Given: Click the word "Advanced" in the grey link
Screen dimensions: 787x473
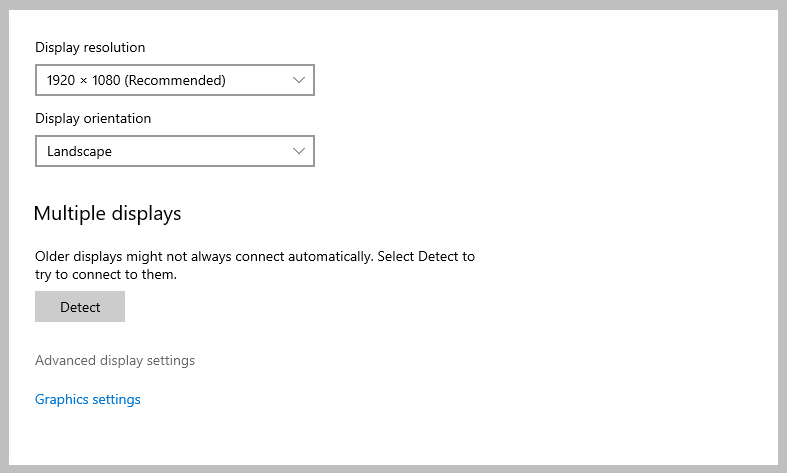Looking at the screenshot, I should [64, 360].
